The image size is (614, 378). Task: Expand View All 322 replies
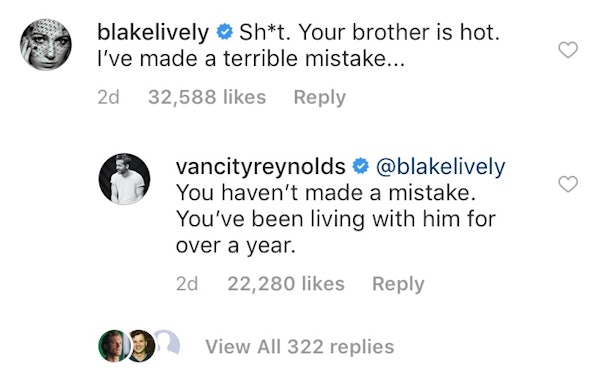[x=300, y=347]
